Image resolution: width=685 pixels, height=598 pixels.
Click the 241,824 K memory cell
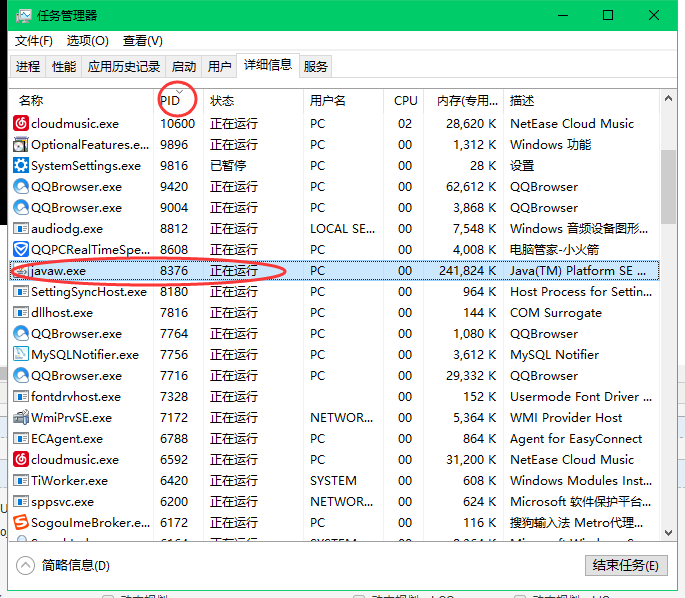point(467,271)
